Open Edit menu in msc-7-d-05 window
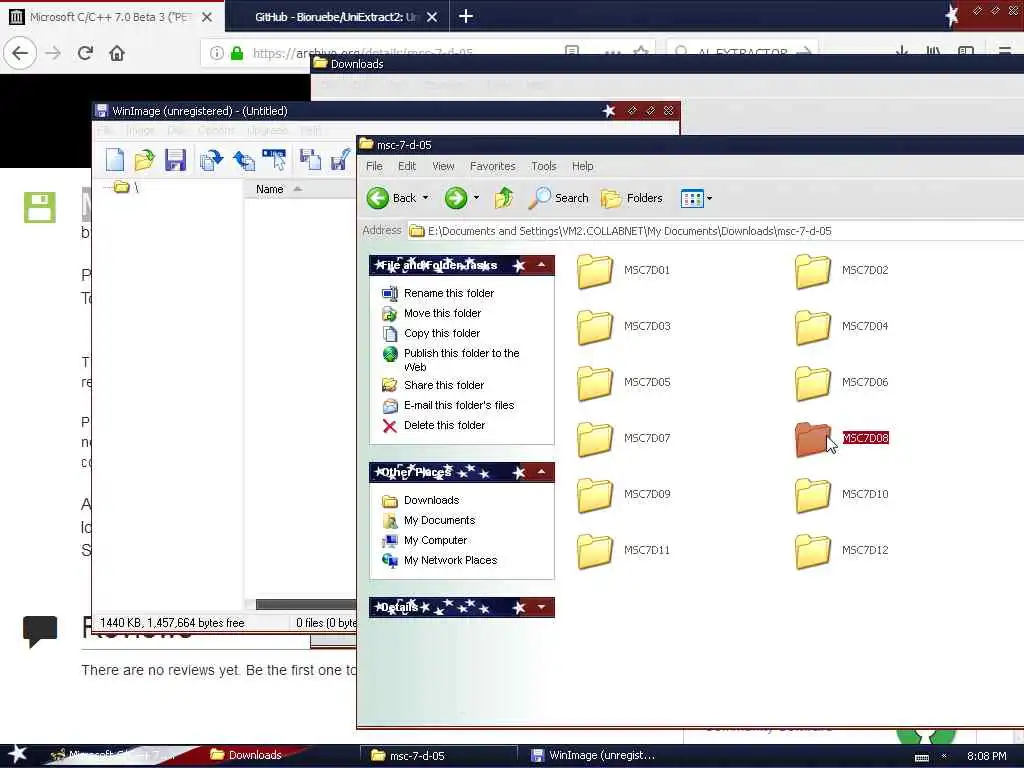Image resolution: width=1024 pixels, height=768 pixels. point(407,167)
